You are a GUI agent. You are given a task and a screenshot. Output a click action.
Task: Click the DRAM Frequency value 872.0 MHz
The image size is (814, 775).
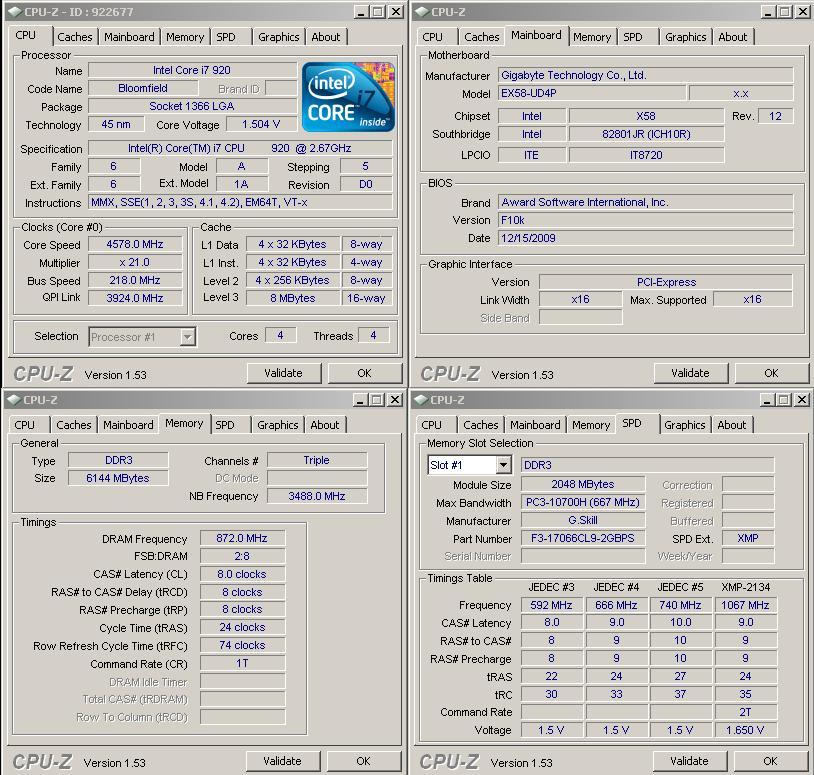tap(242, 538)
